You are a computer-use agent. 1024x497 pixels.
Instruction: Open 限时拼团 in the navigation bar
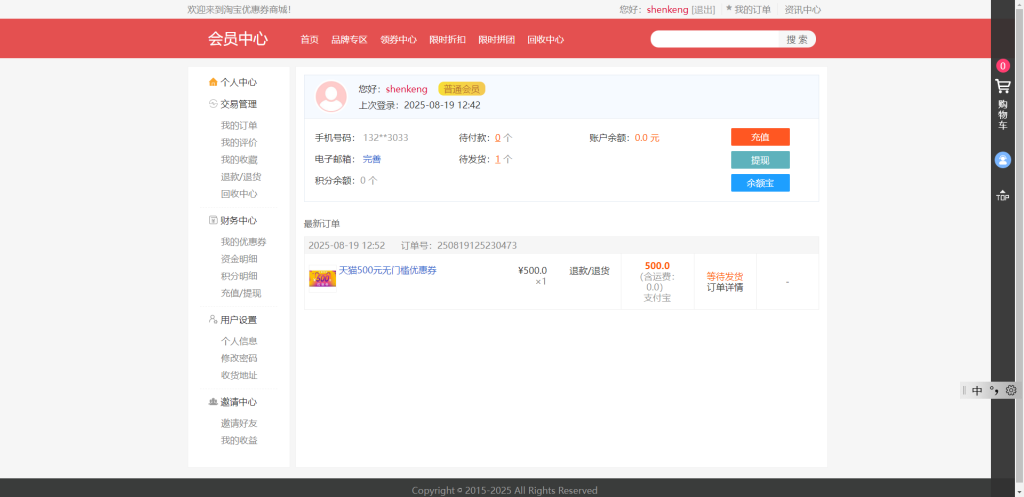(x=496, y=40)
